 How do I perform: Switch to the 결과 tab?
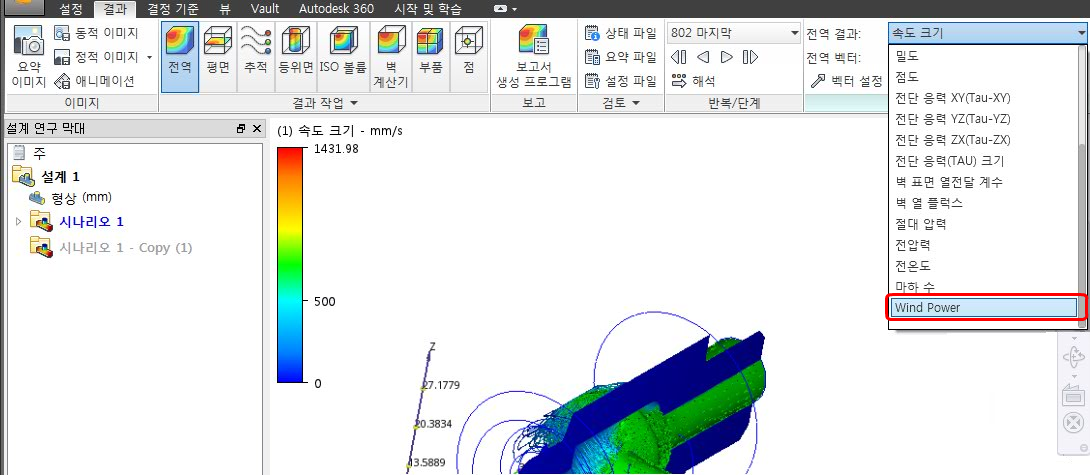pyautogui.click(x=115, y=9)
